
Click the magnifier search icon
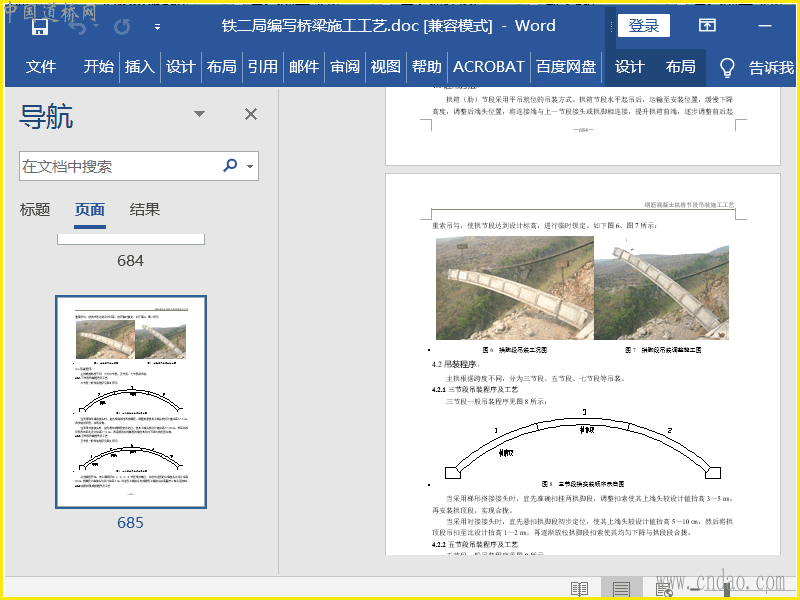pyautogui.click(x=230, y=165)
